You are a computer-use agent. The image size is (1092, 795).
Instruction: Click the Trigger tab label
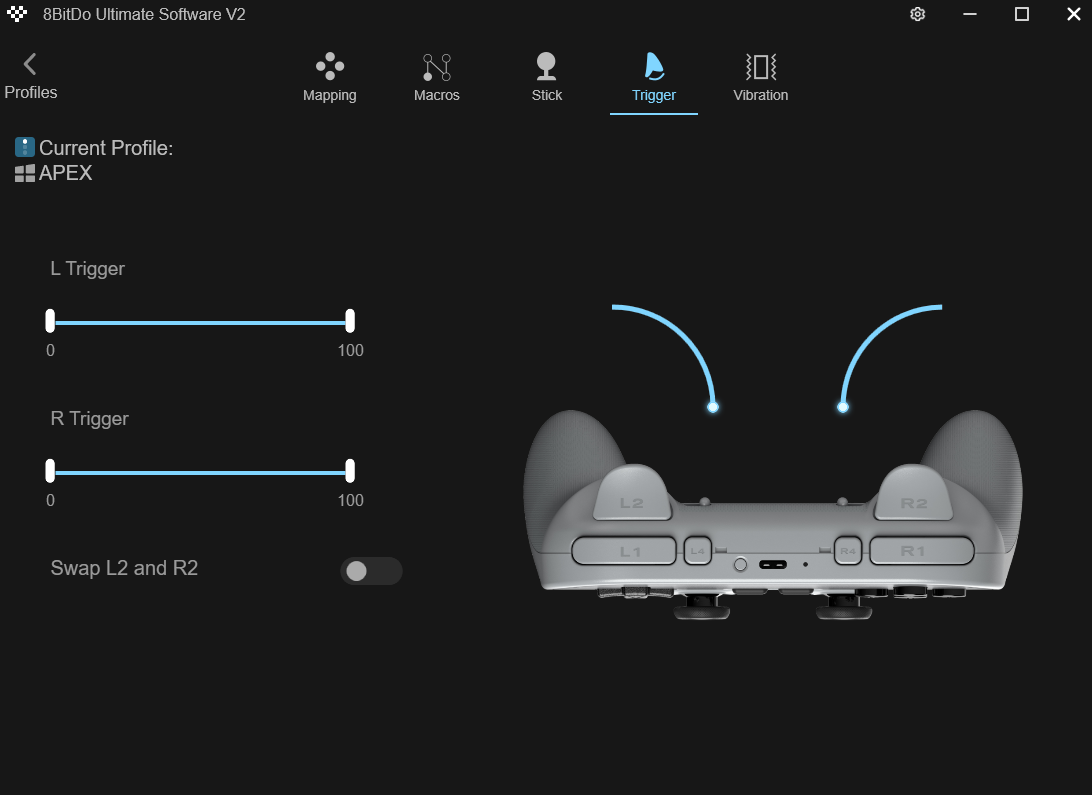coord(654,95)
